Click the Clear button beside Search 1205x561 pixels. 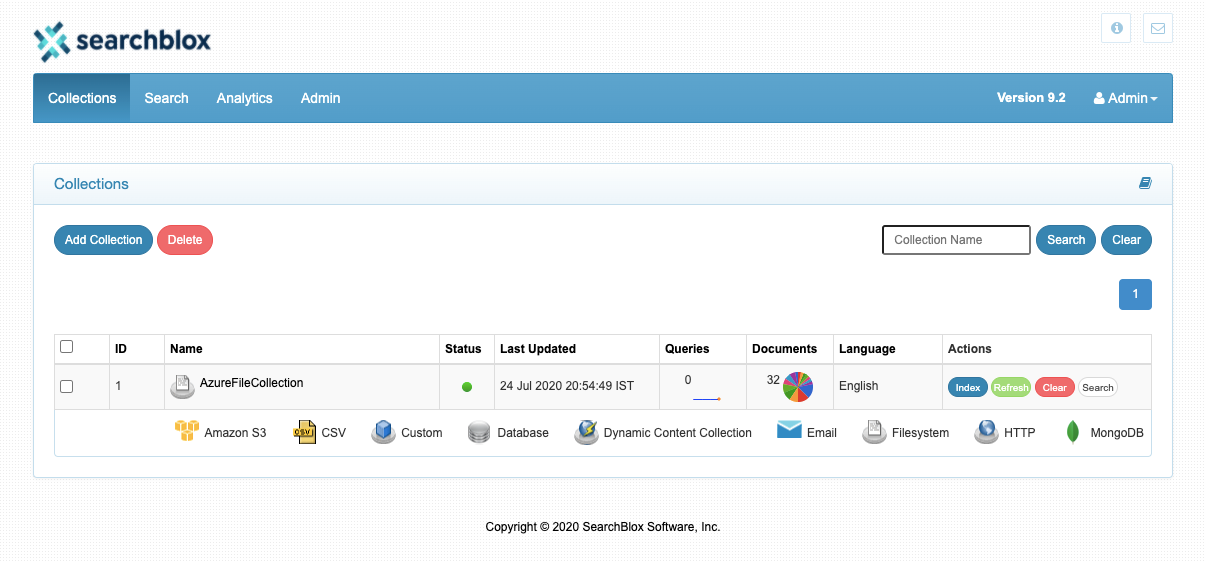tap(1127, 240)
